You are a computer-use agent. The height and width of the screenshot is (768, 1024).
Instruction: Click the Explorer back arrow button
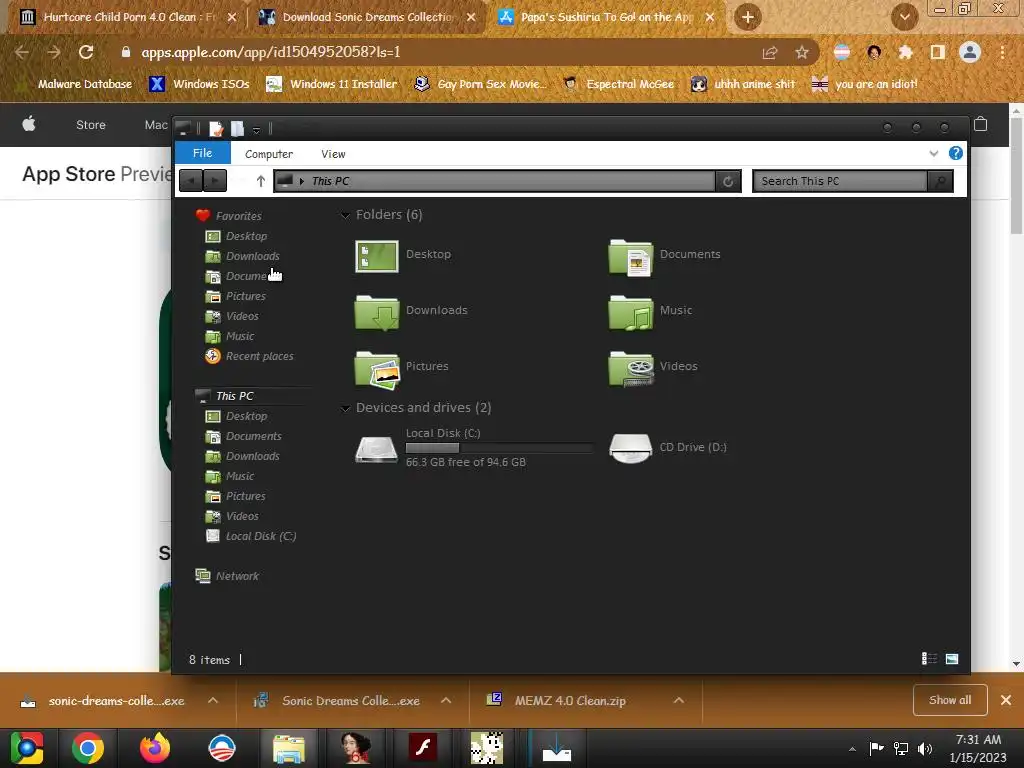(x=191, y=181)
